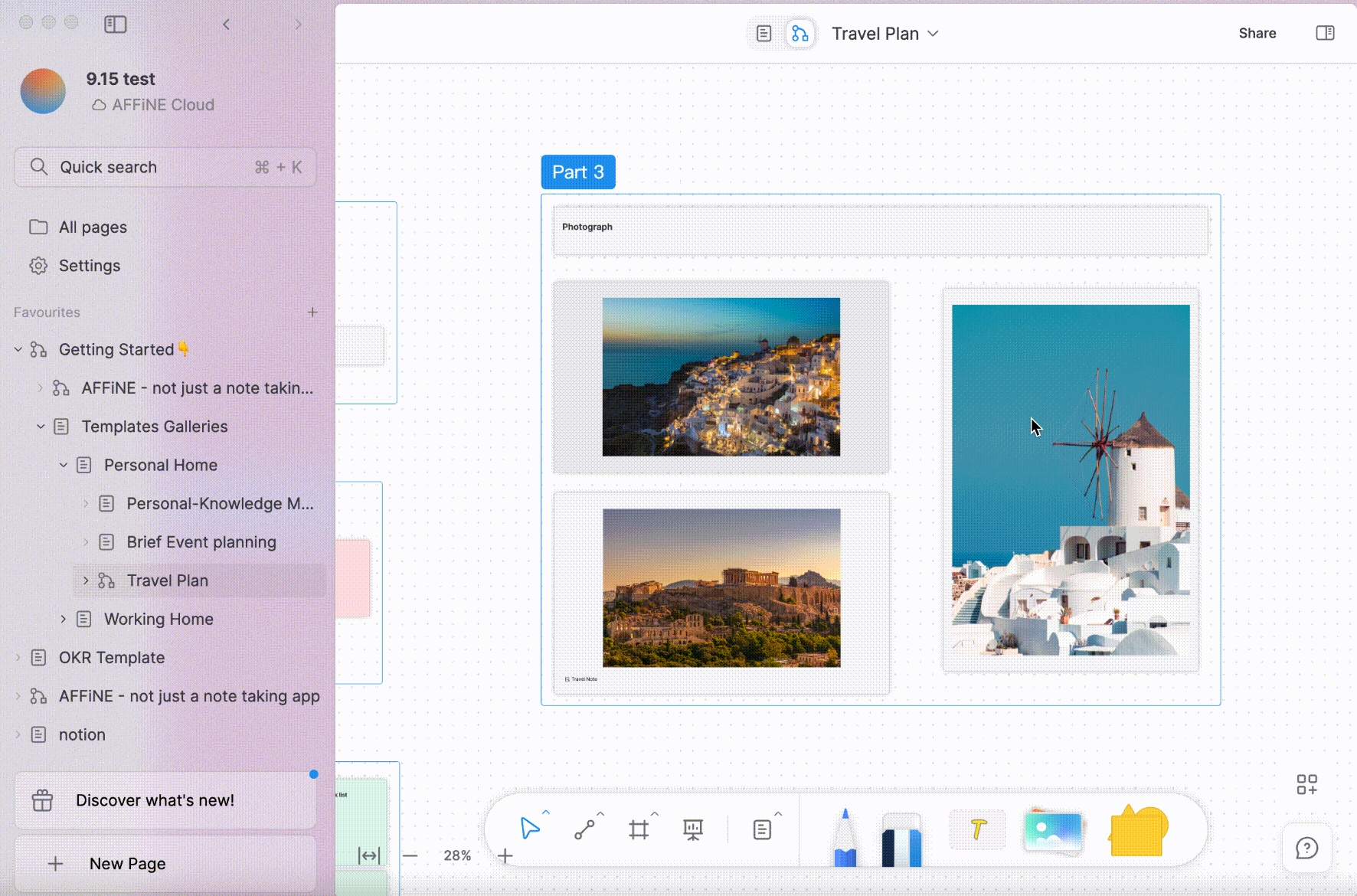Collapse the left sidebar

click(116, 24)
